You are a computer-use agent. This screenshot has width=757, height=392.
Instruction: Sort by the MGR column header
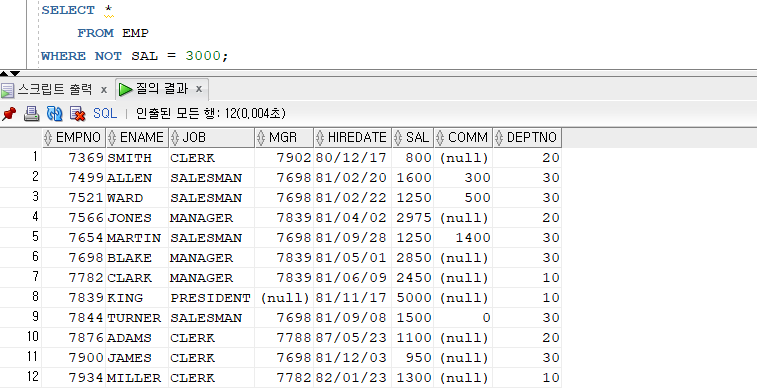(284, 138)
